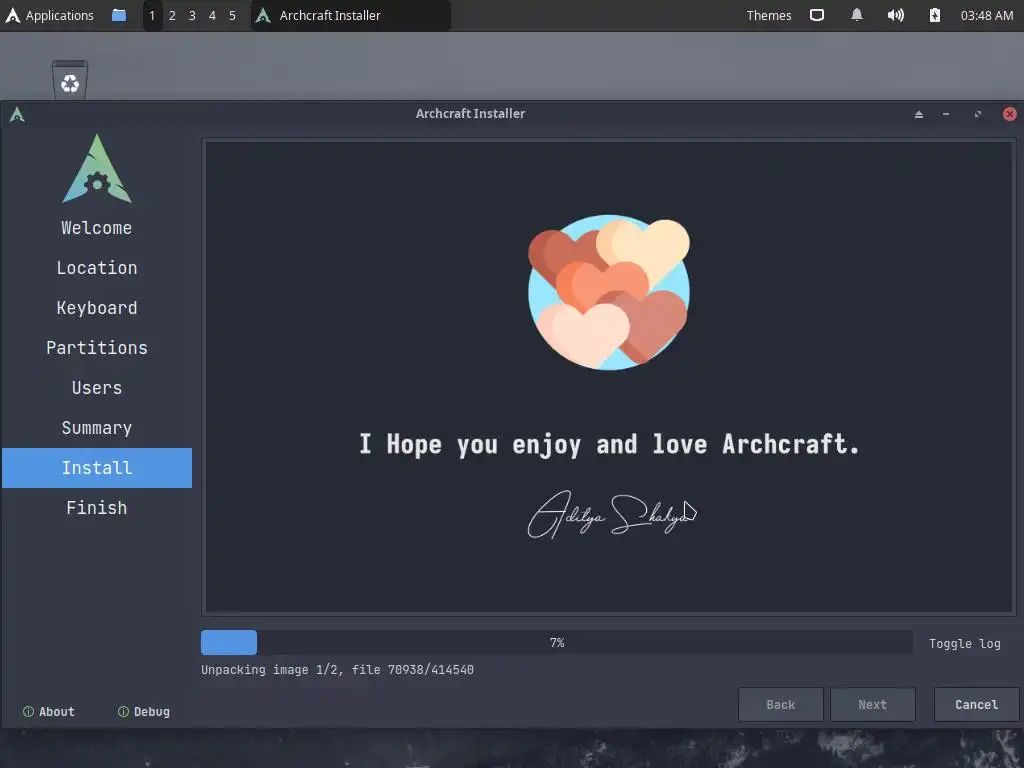Screen dimensions: 1024x768
Task: Select the Keyboard step in sidebar
Action: pos(97,308)
